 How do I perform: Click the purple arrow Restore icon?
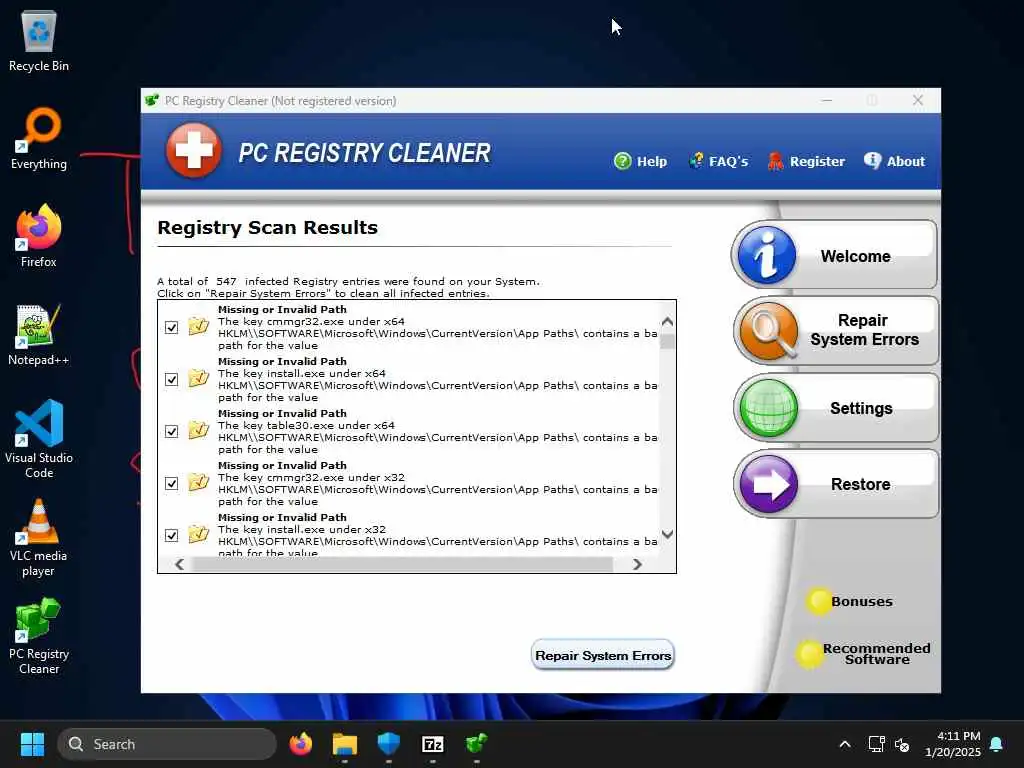click(769, 485)
